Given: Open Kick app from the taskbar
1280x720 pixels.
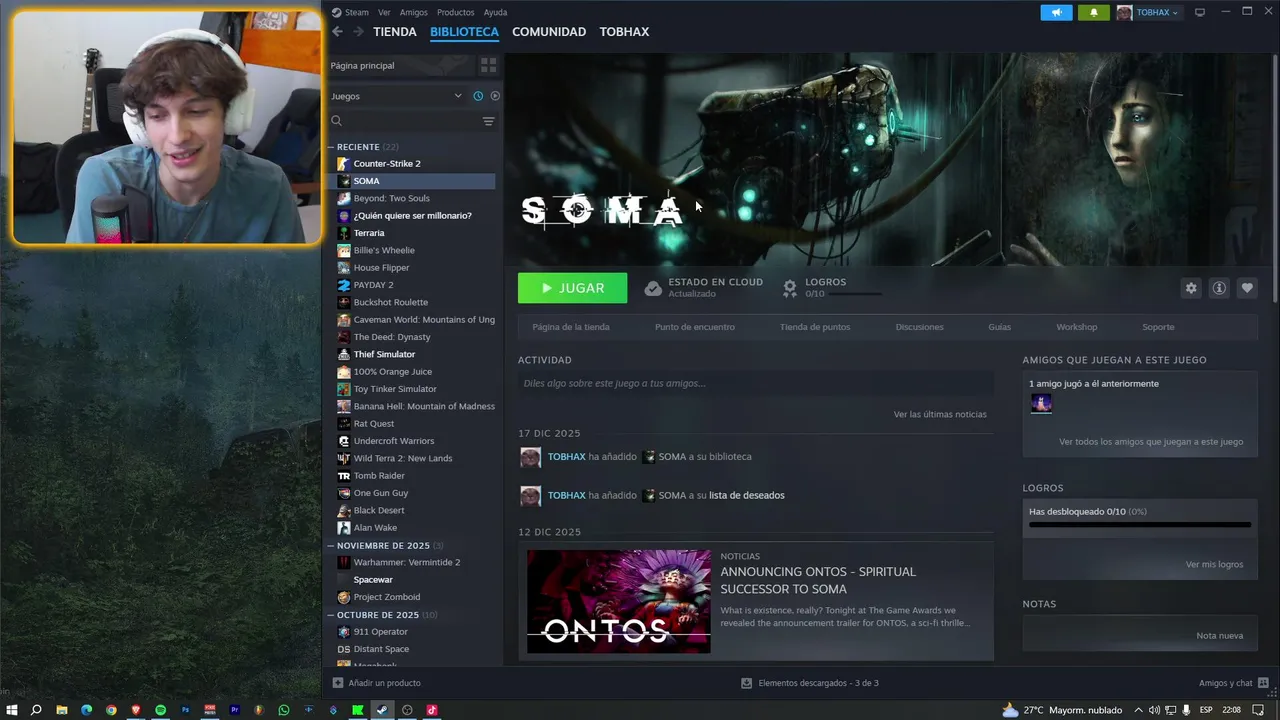Looking at the screenshot, I should click(x=358, y=710).
